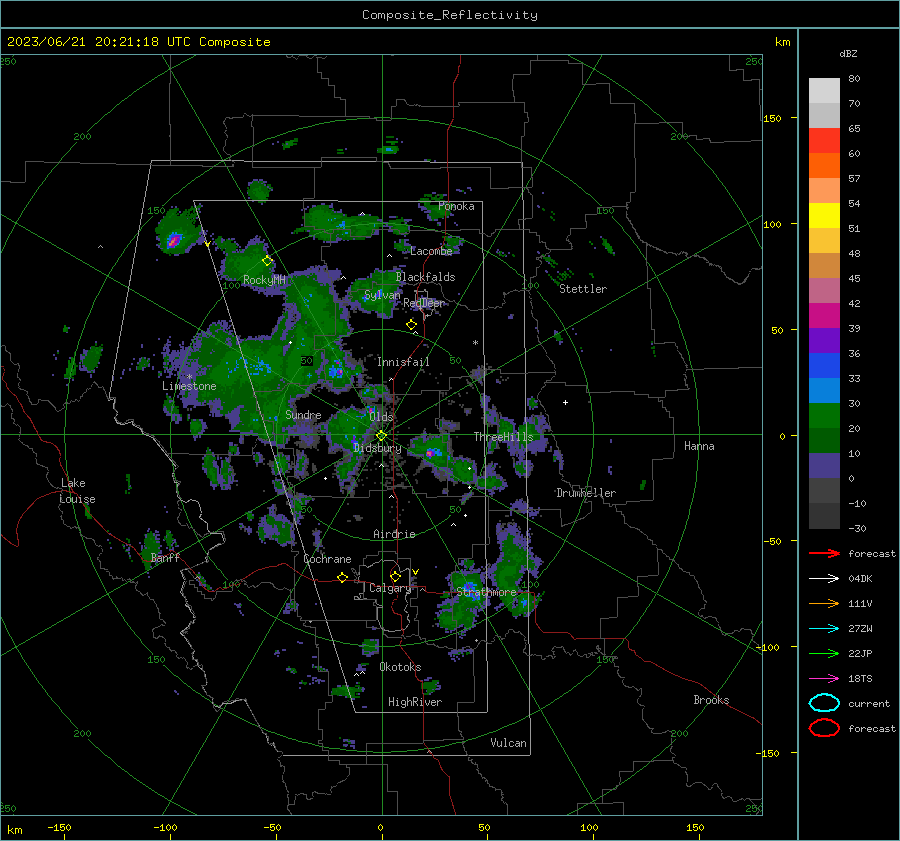Viewport: 900px width, 841px height.
Task: Click the Hanna label on the map
Action: pyautogui.click(x=699, y=446)
